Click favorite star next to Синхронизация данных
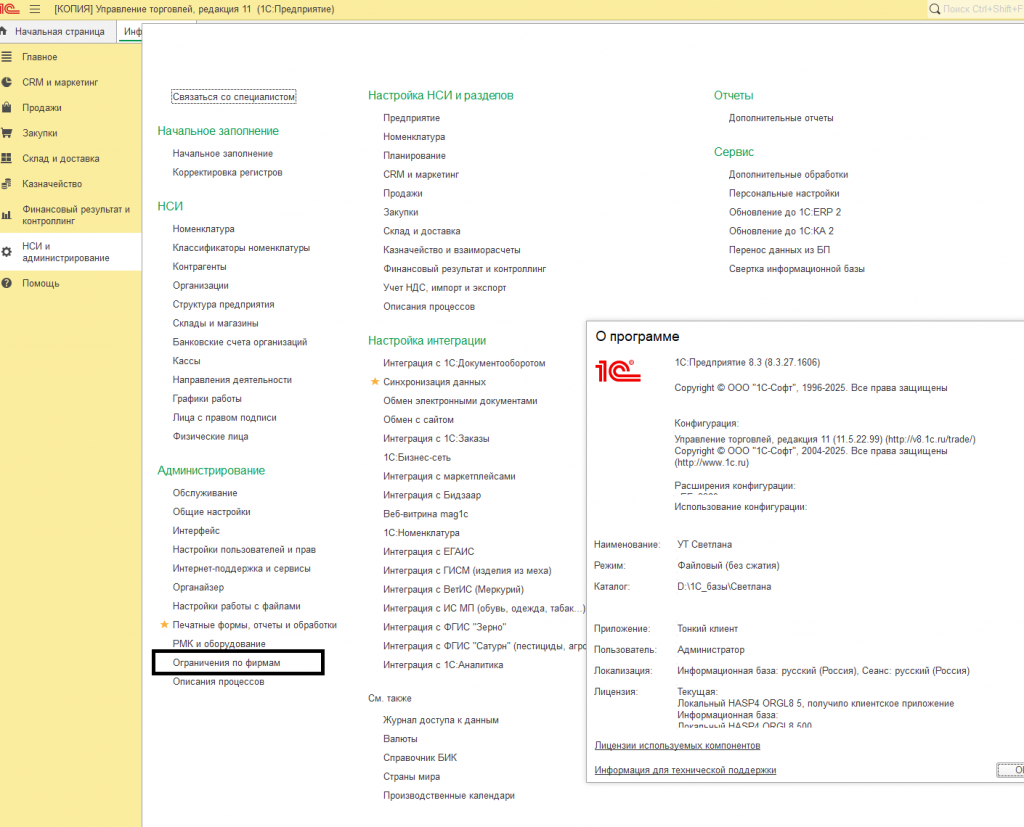 pos(375,381)
